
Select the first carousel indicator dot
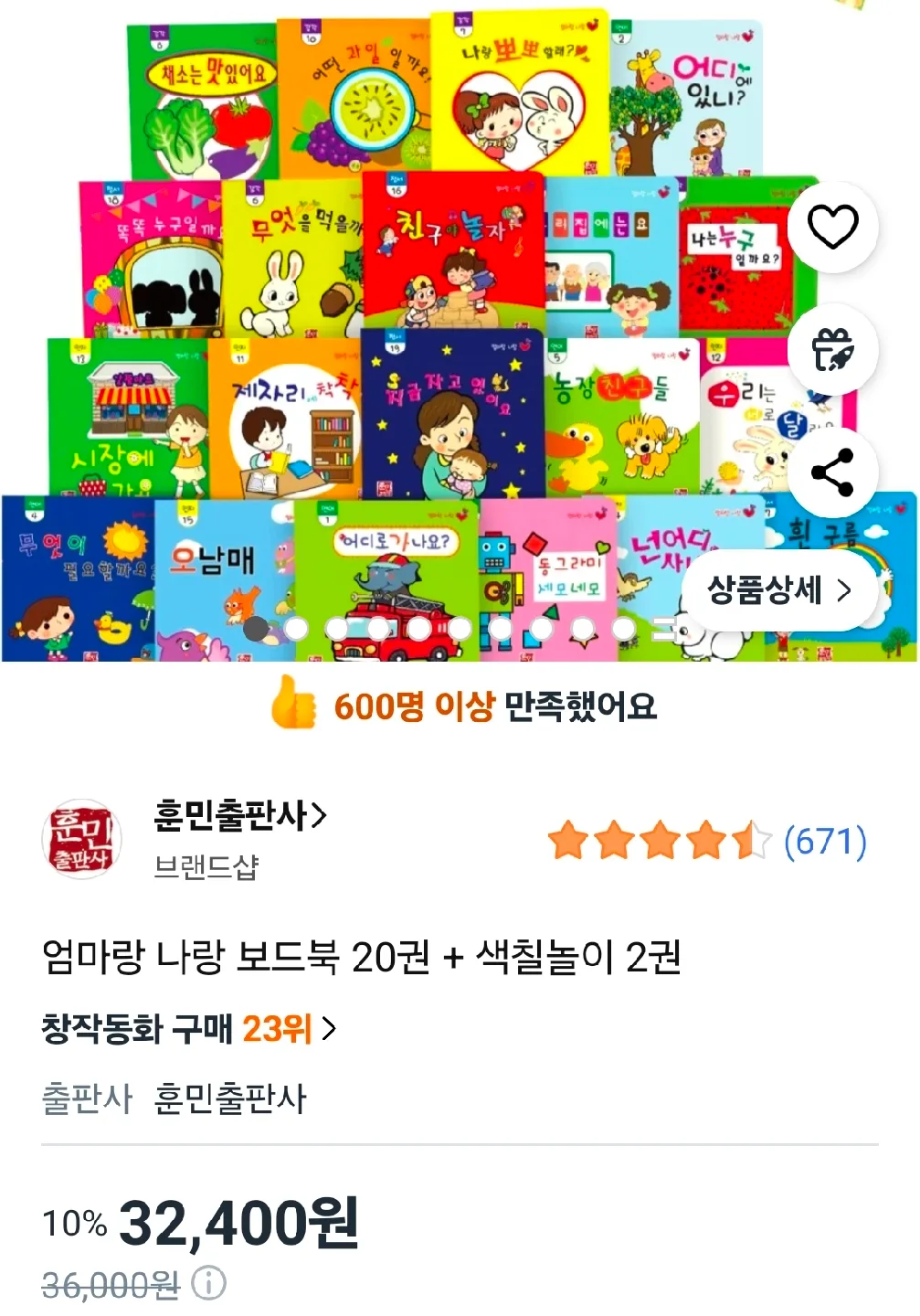tap(256, 629)
